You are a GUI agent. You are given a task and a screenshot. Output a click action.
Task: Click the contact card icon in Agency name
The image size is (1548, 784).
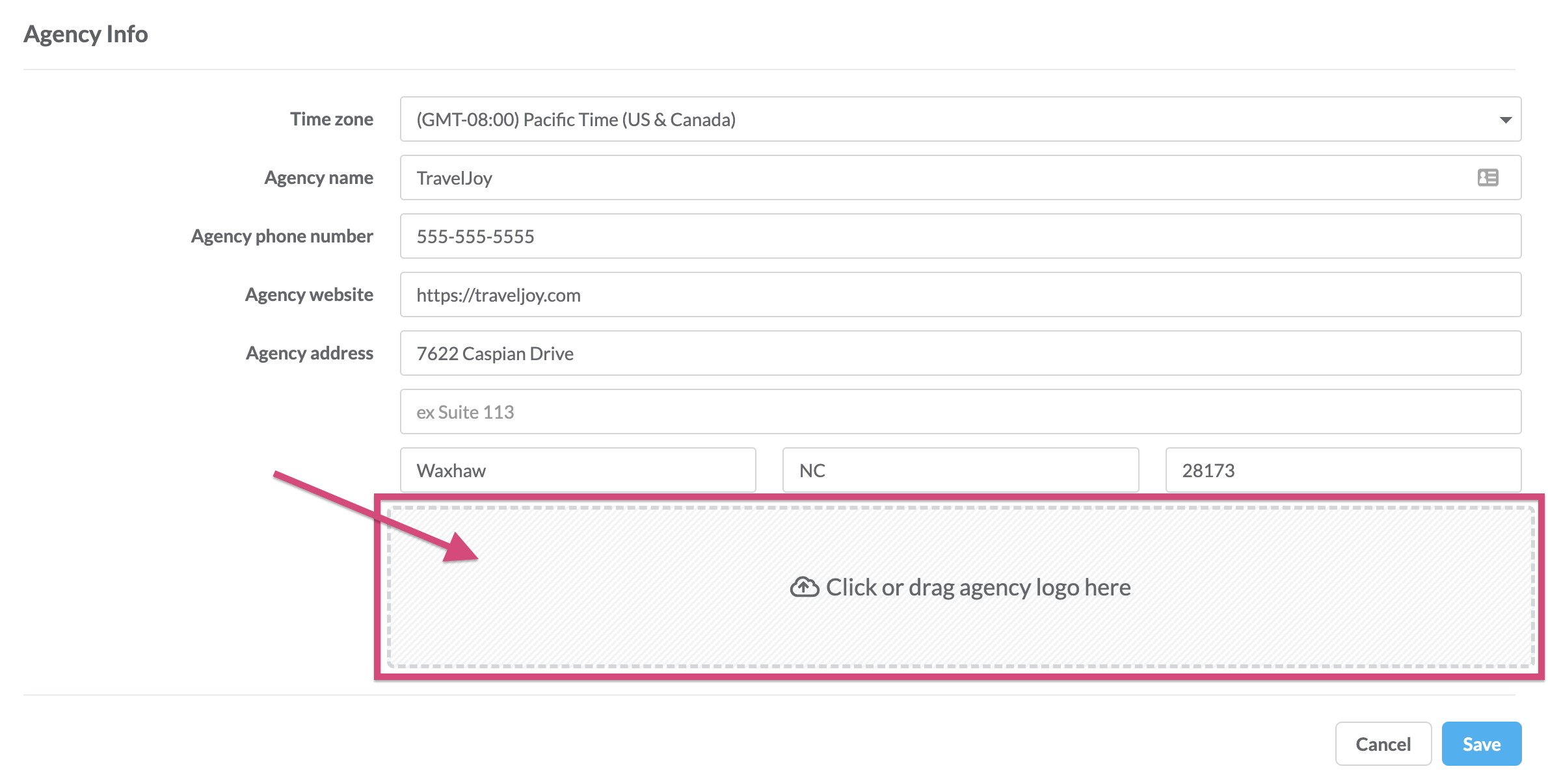1488,177
